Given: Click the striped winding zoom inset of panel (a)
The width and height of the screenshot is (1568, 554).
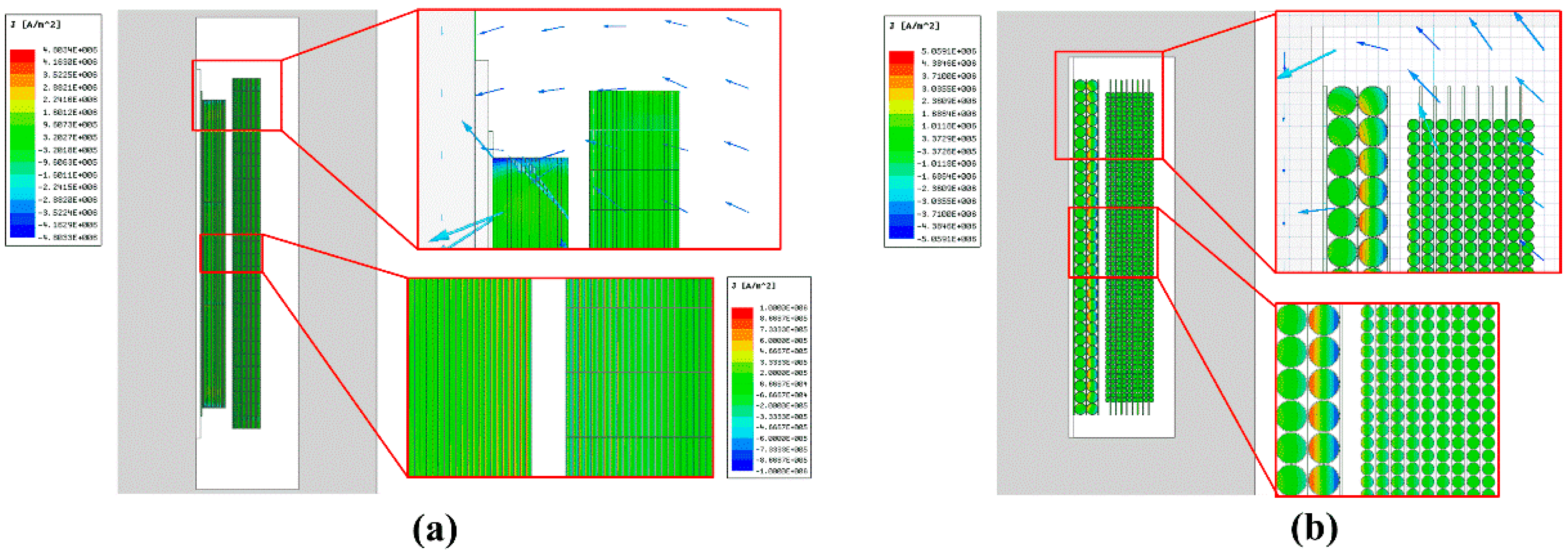Looking at the screenshot, I should [x=559, y=377].
